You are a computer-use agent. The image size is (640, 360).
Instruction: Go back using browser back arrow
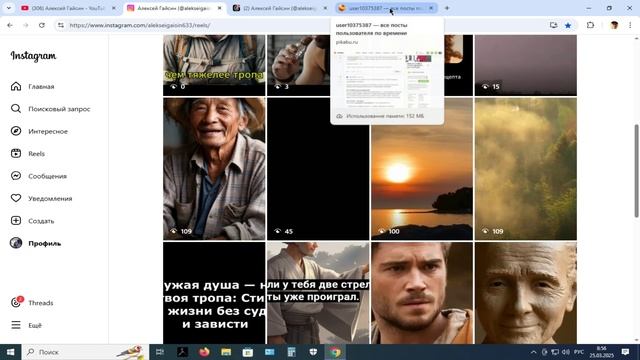[10, 25]
